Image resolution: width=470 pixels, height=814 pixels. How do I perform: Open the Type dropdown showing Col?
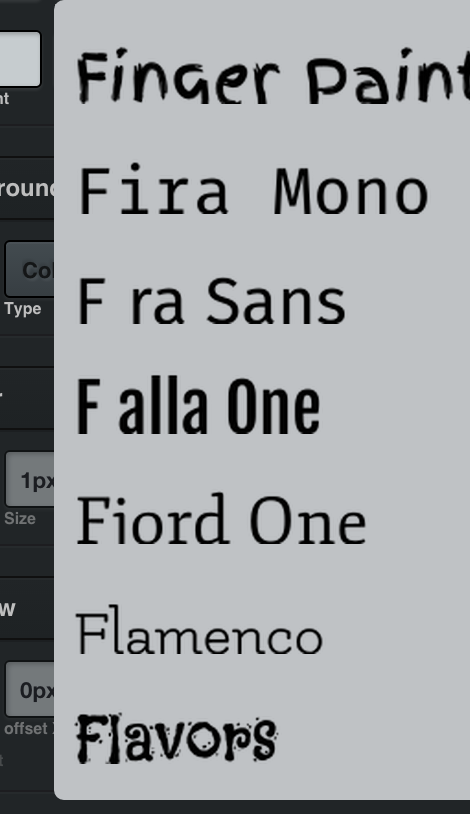pos(29,269)
